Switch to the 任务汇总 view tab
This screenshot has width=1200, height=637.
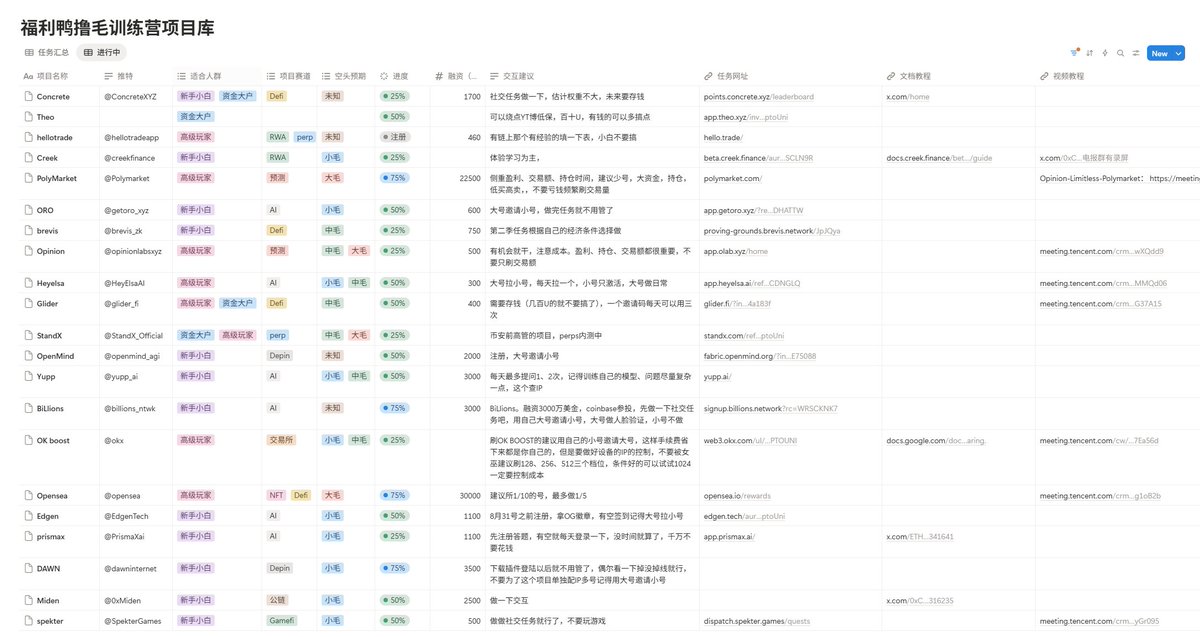47,53
